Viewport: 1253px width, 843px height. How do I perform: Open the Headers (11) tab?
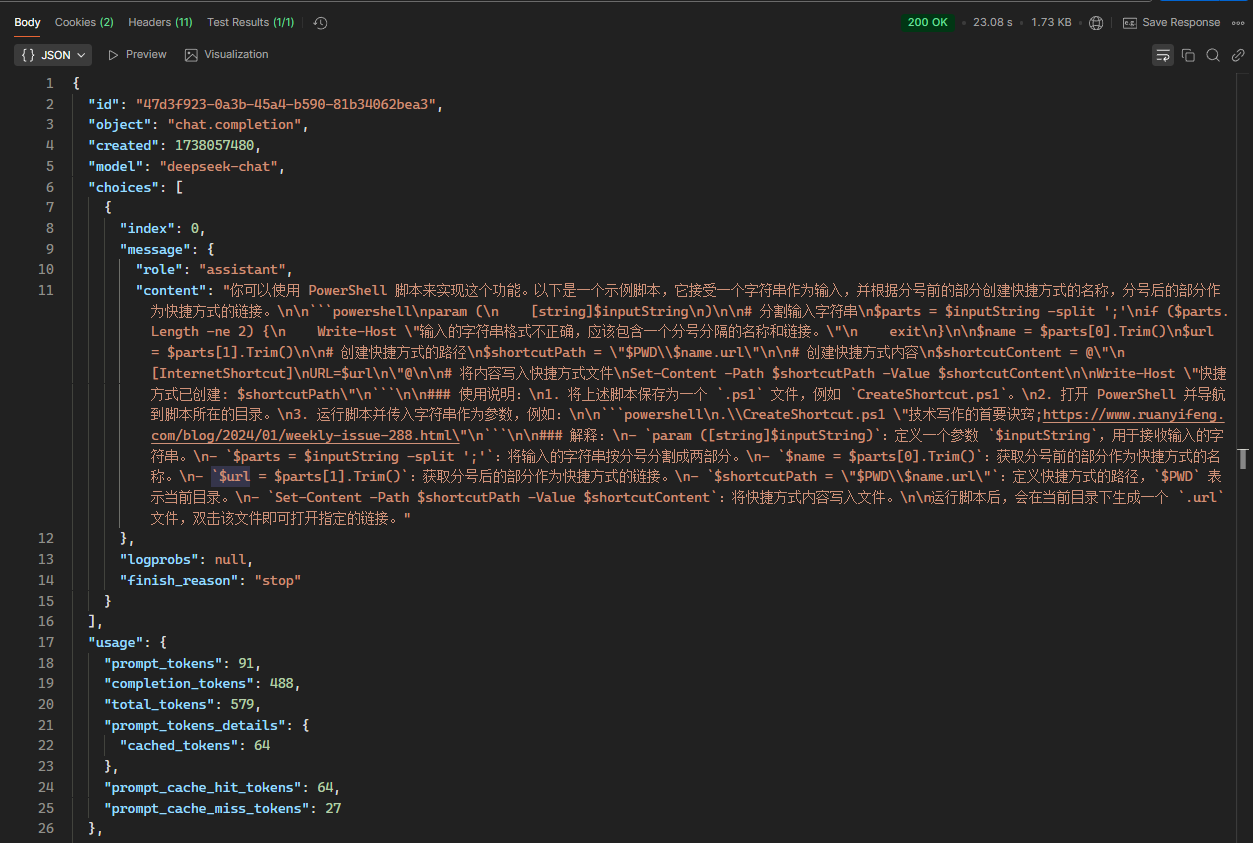click(x=160, y=22)
